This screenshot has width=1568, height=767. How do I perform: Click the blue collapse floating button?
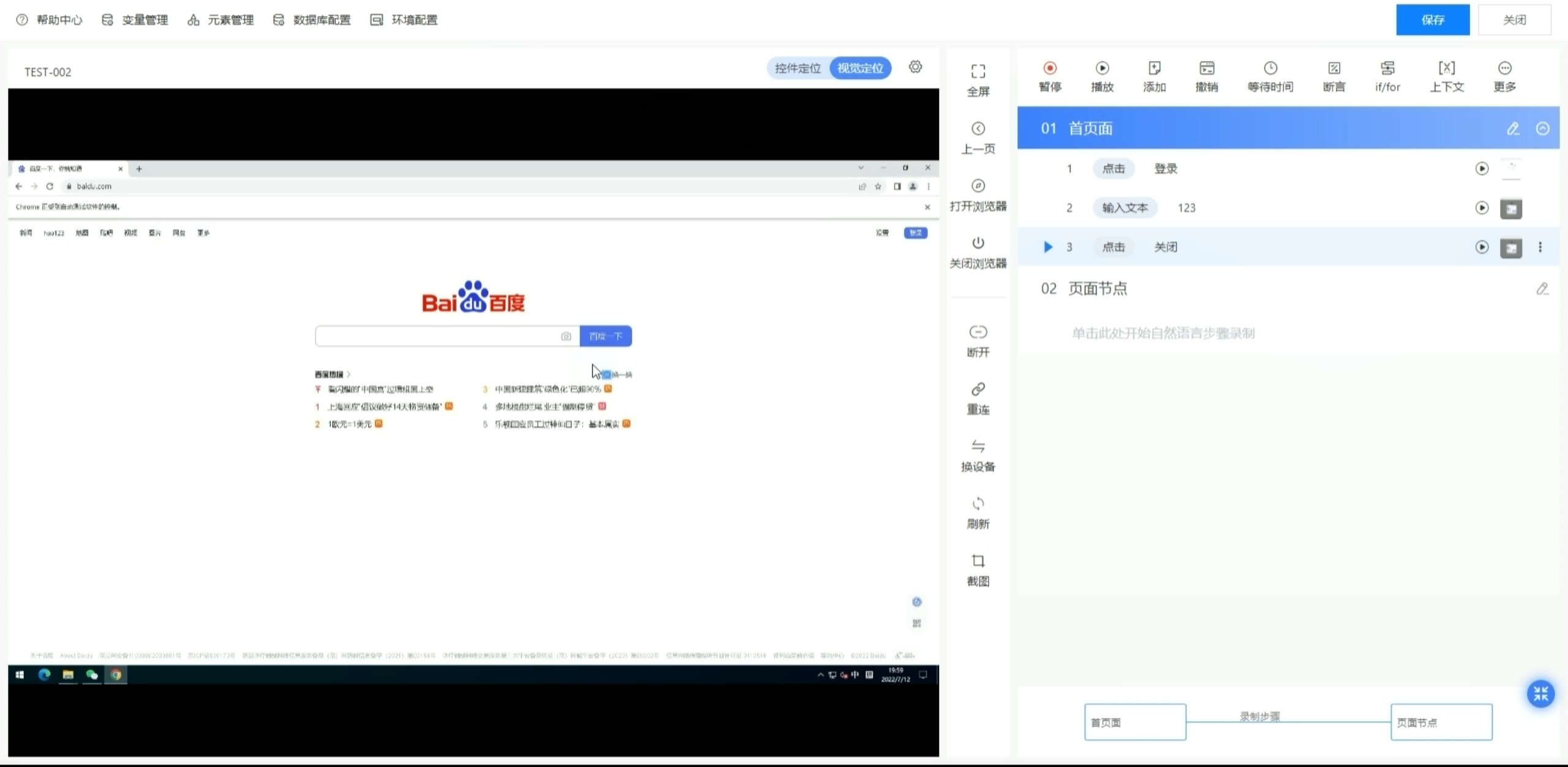tap(1540, 694)
